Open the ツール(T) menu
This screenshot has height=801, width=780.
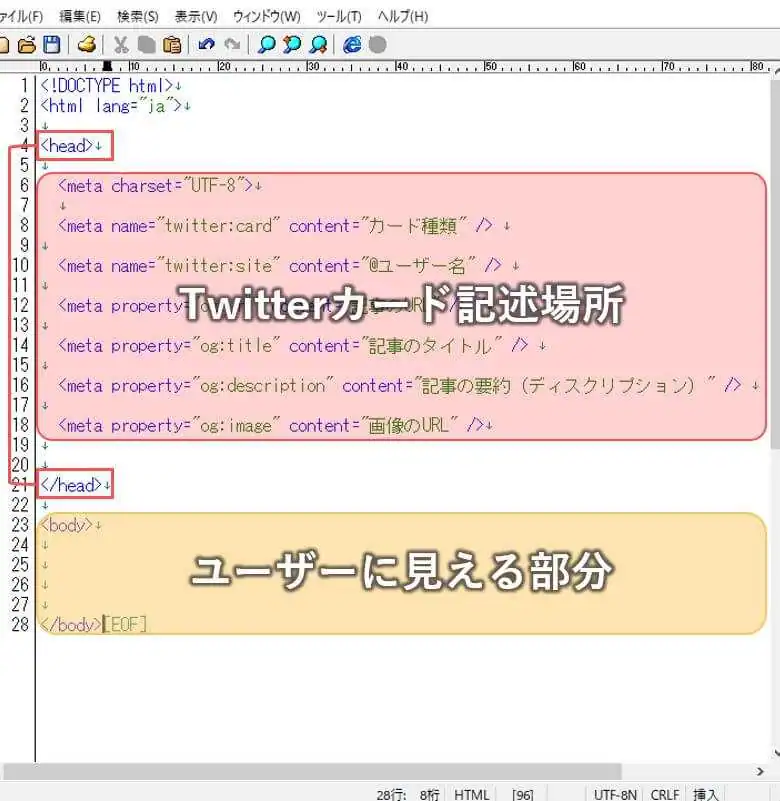point(339,16)
